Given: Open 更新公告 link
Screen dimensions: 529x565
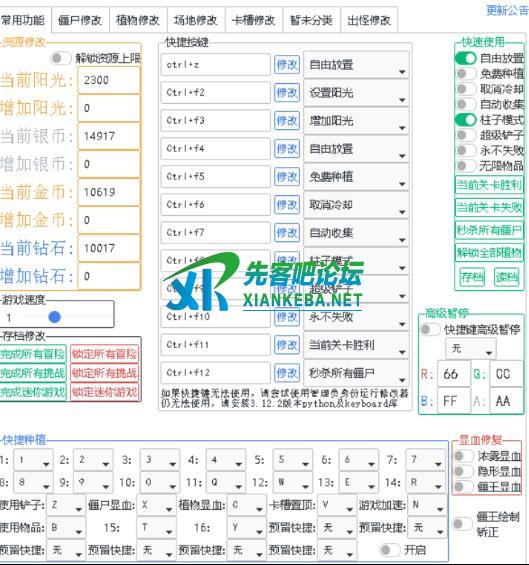Looking at the screenshot, I should (507, 10).
